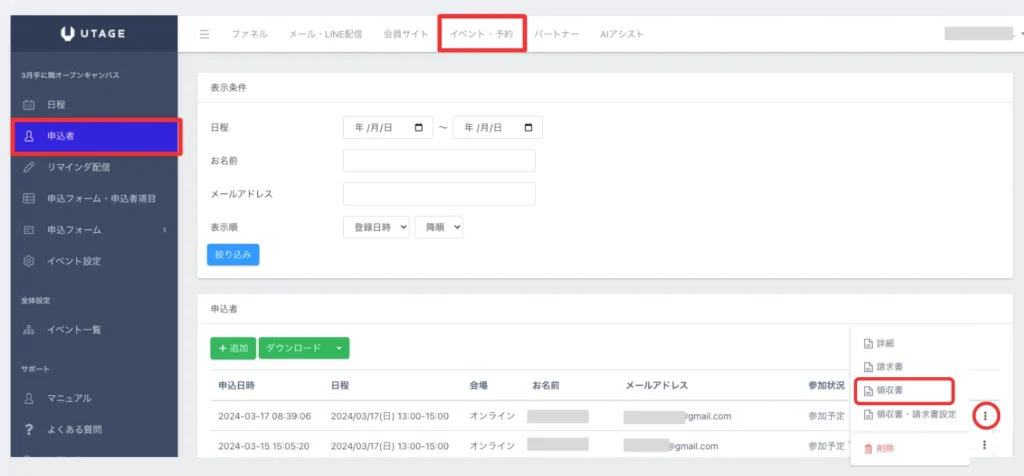Go to 申込者 in the sidebar

click(96, 136)
